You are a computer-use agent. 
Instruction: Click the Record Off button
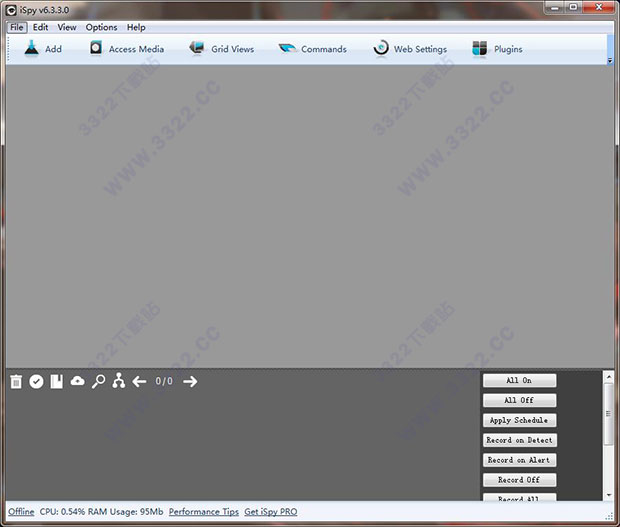click(x=519, y=480)
